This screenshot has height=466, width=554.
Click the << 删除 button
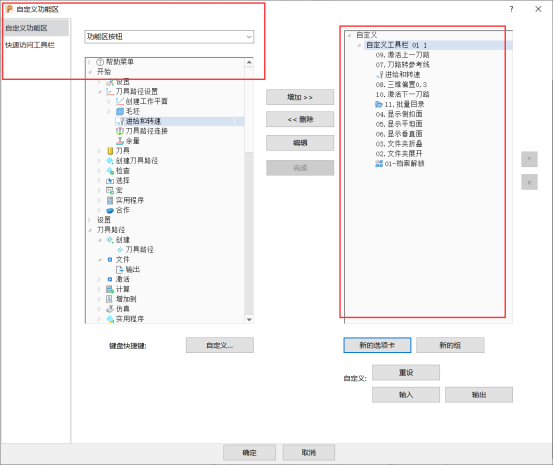300,119
